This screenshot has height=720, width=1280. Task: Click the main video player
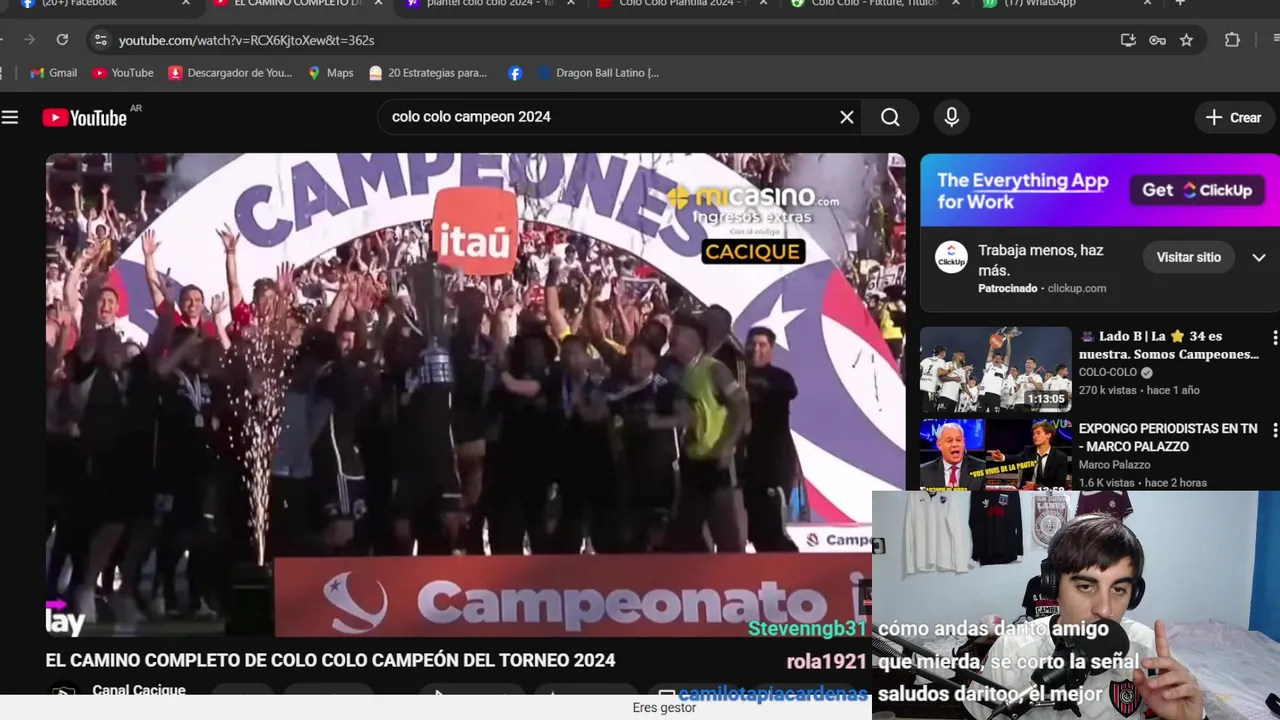point(476,395)
